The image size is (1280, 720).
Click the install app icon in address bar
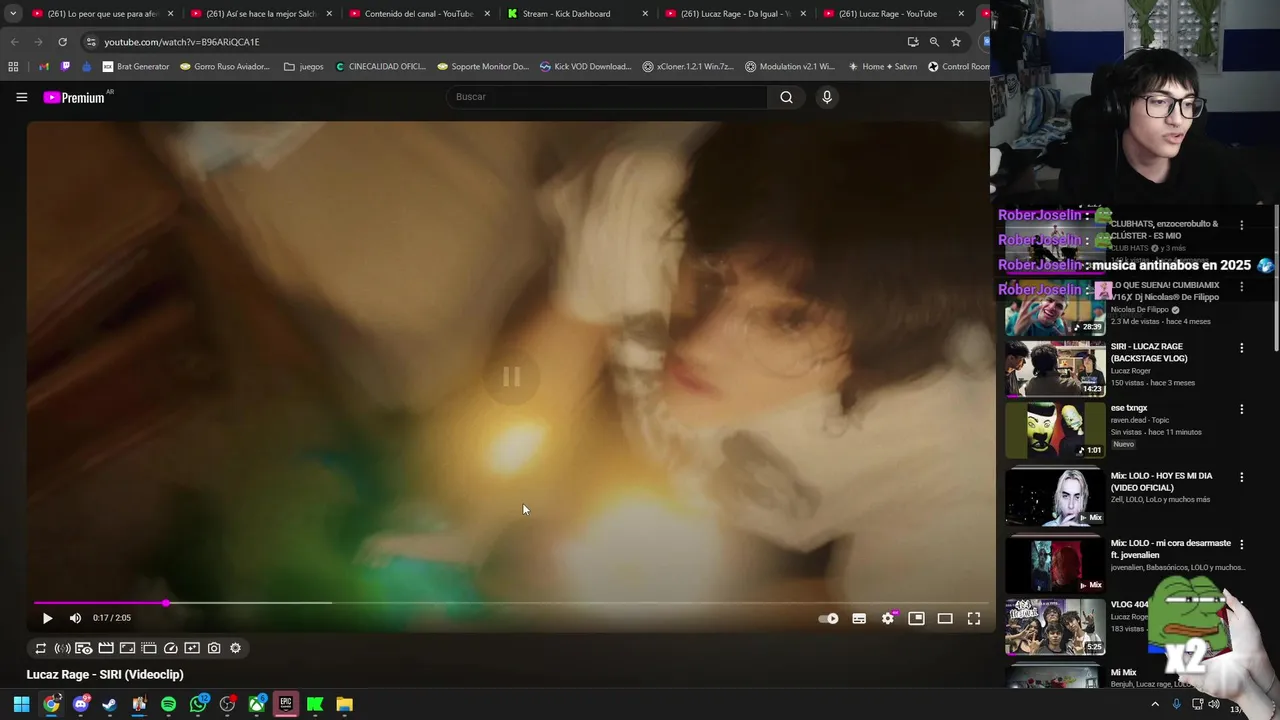[913, 42]
